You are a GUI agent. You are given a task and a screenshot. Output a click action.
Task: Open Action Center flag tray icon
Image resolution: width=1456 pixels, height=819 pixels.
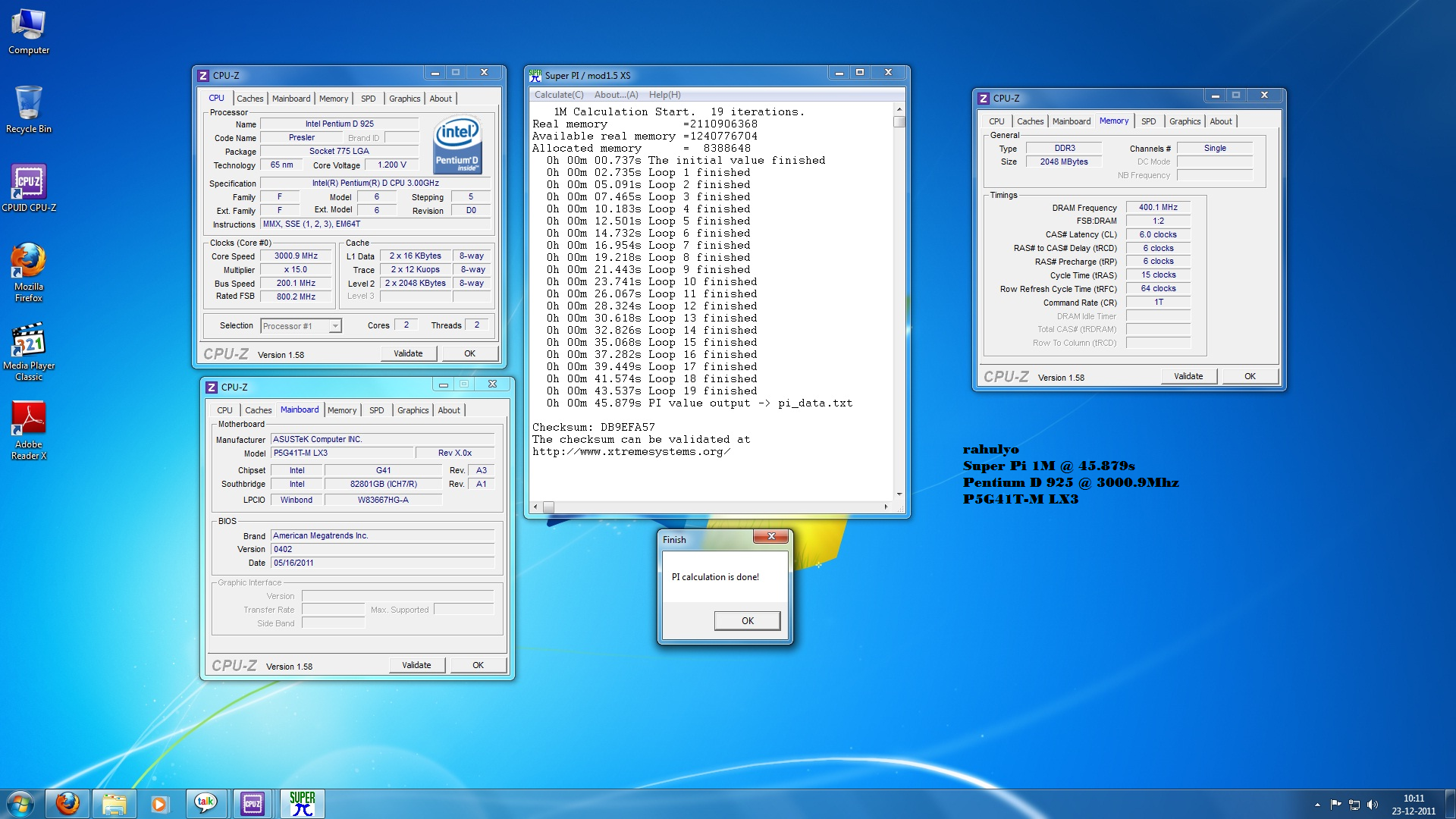click(x=1335, y=805)
